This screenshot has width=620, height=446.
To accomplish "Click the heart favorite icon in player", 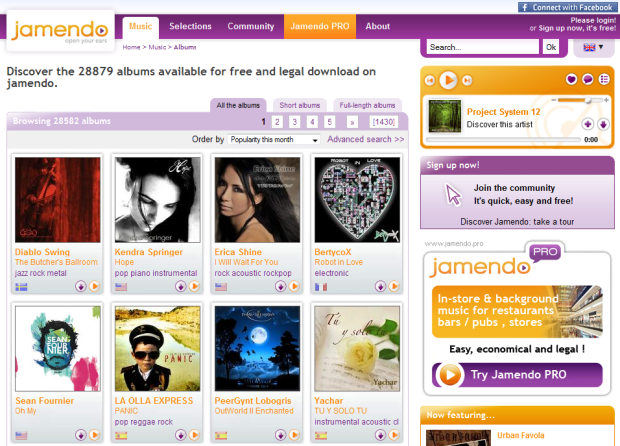I will [x=571, y=79].
